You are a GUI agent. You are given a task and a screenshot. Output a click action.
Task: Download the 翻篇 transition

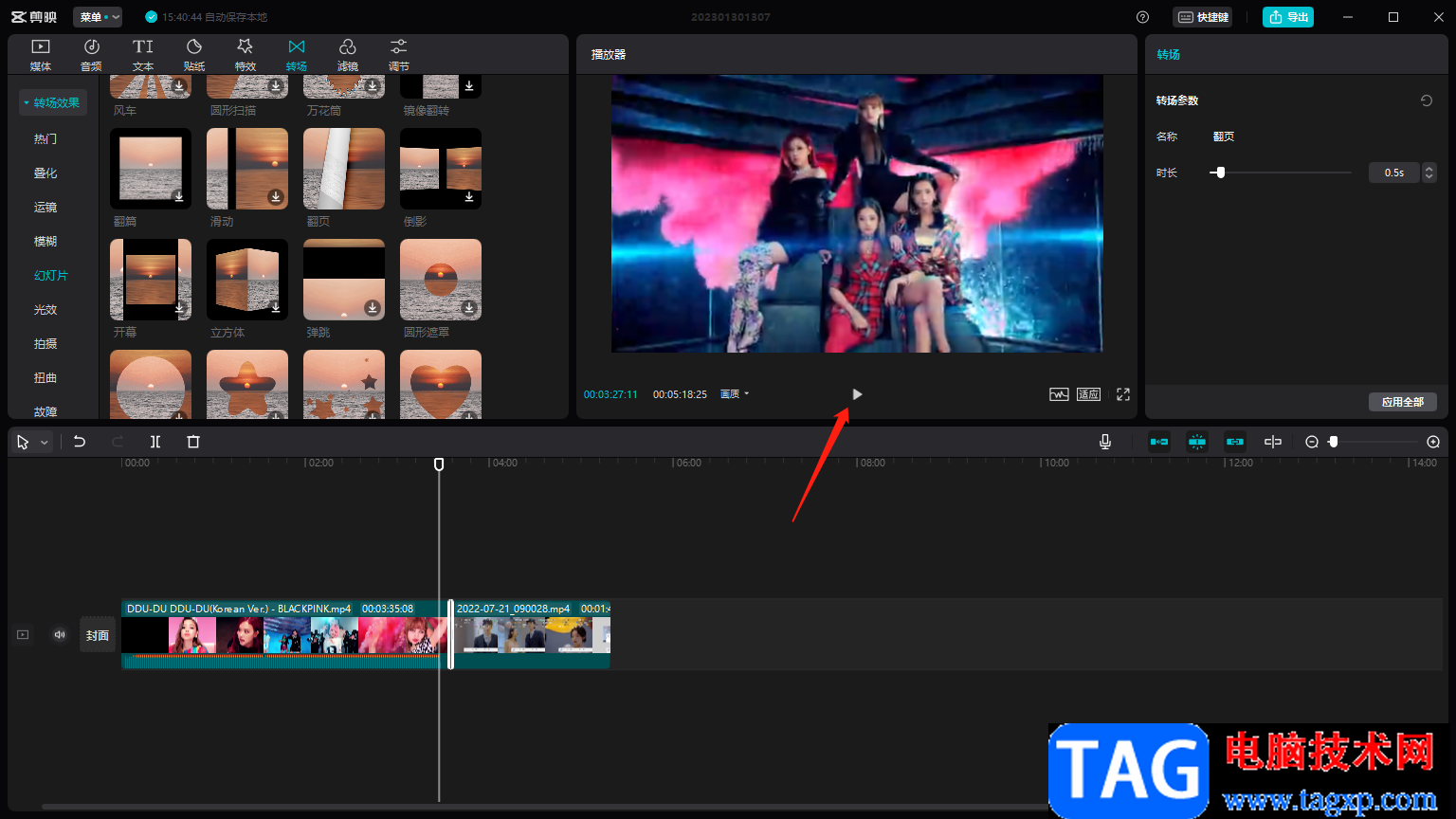[x=178, y=196]
